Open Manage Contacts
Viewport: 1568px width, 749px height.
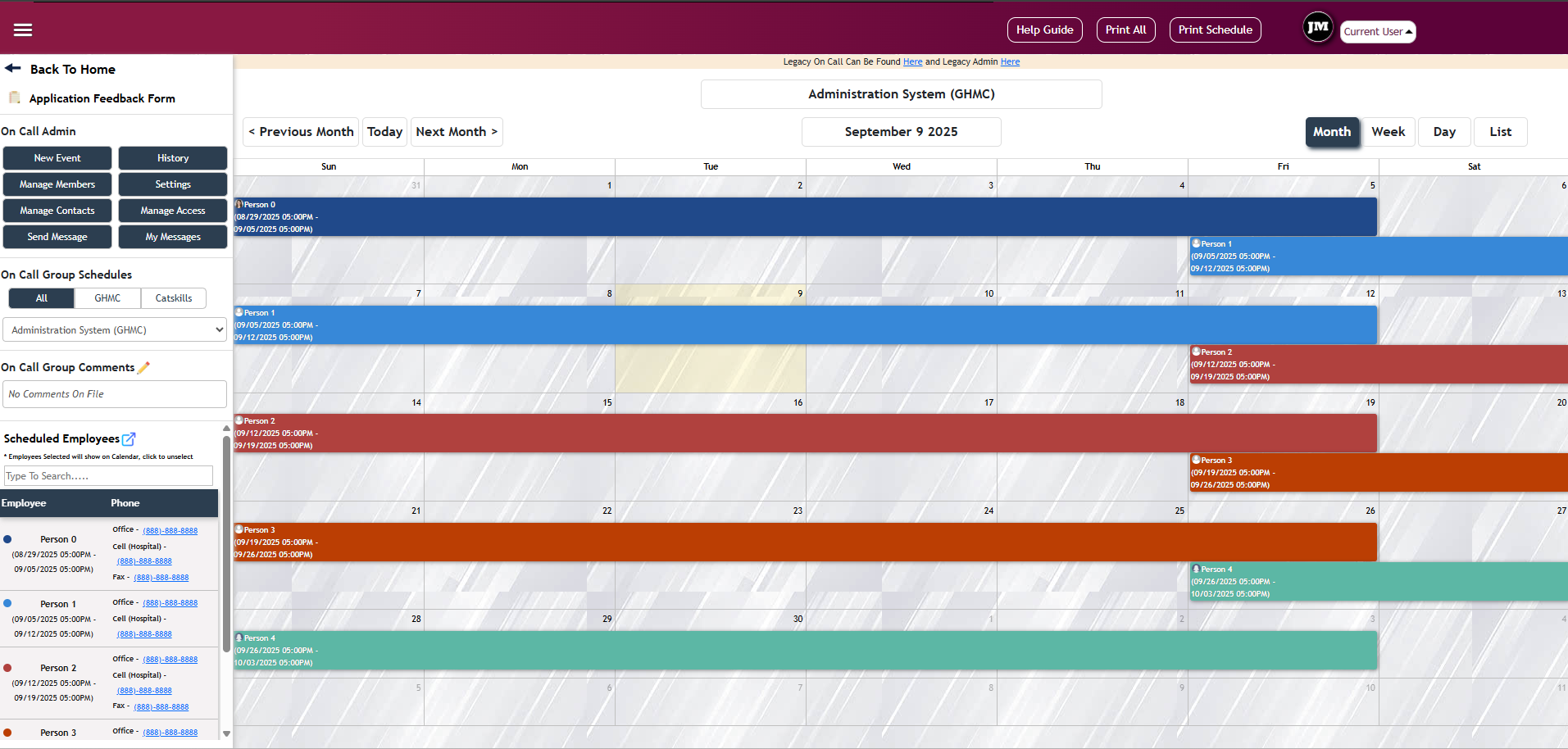[x=57, y=211]
